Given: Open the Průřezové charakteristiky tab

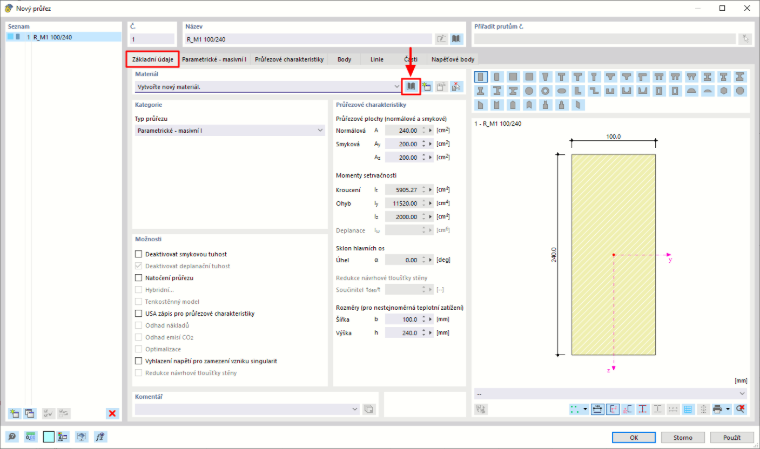Looking at the screenshot, I should 289,59.
